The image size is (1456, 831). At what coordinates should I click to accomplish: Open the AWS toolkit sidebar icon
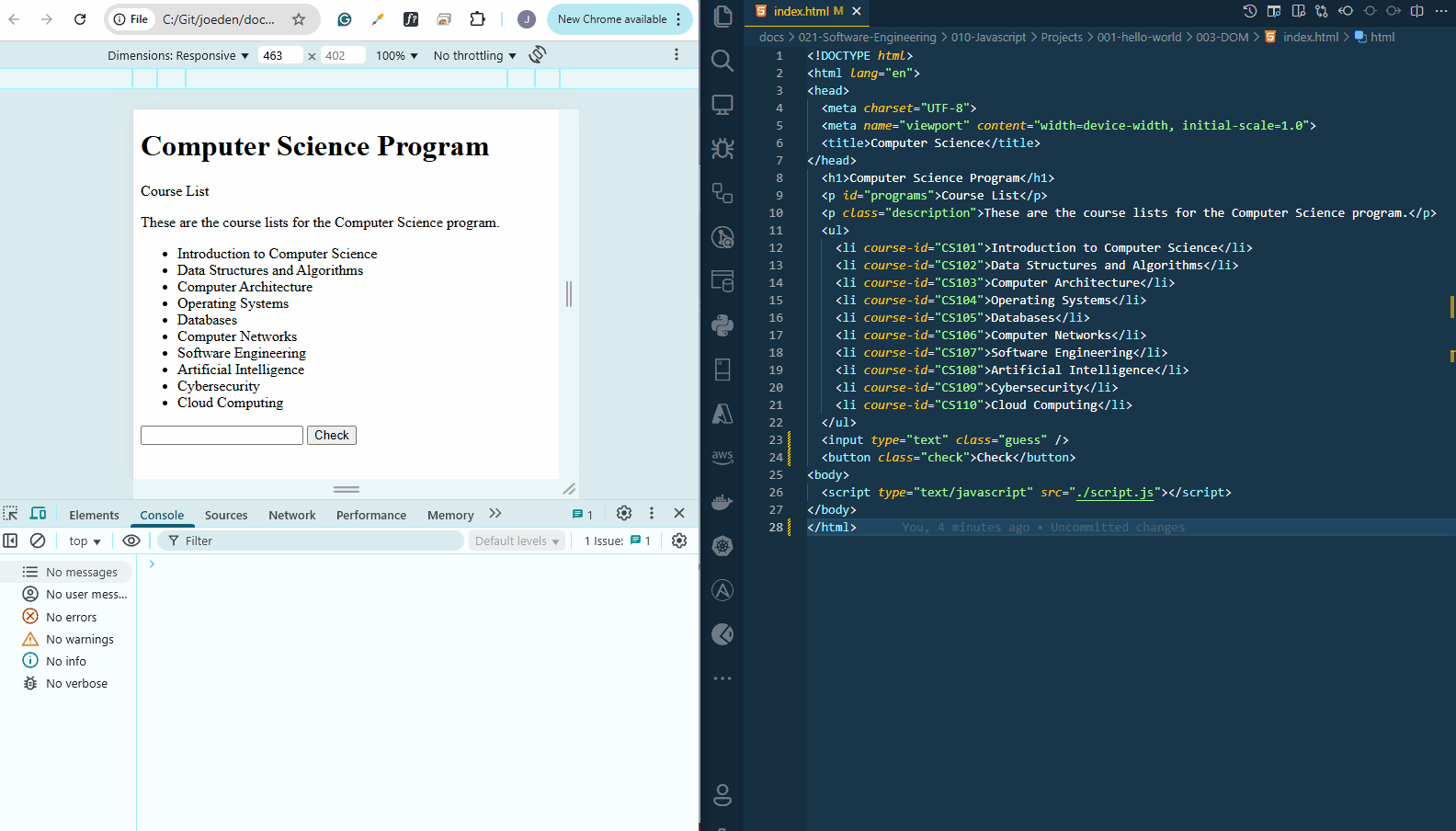(722, 457)
